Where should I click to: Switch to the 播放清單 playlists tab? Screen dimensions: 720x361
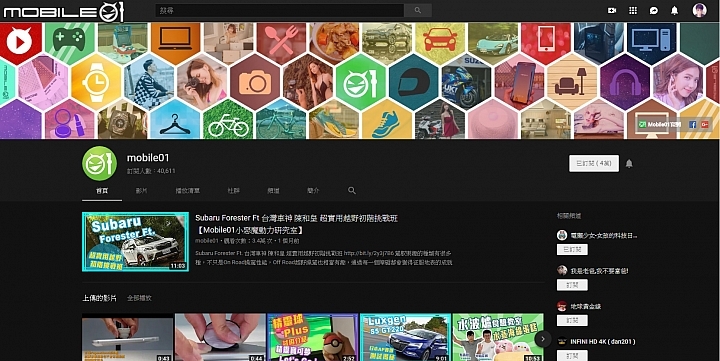188,191
